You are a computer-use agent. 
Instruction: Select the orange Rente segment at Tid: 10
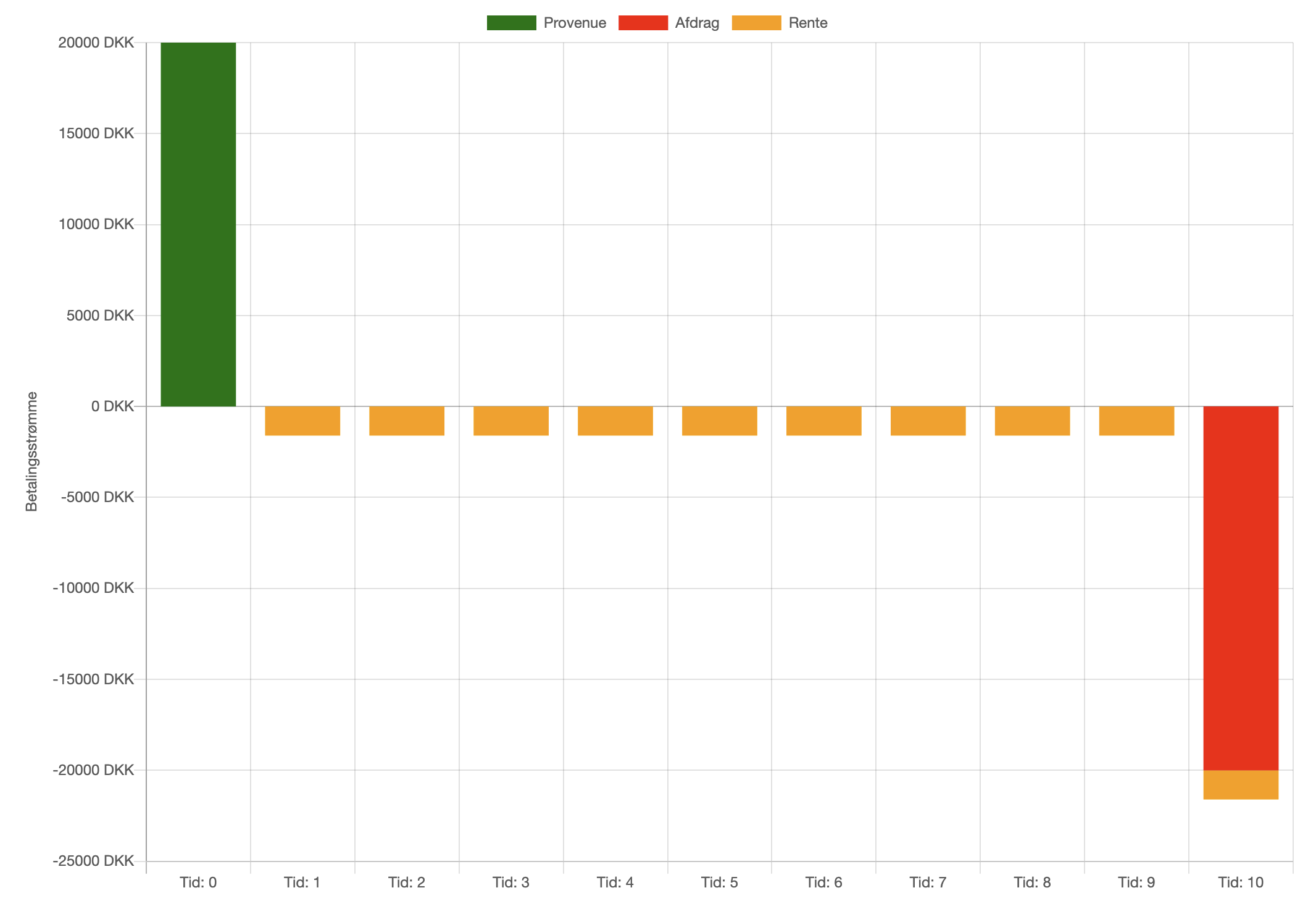(1241, 784)
